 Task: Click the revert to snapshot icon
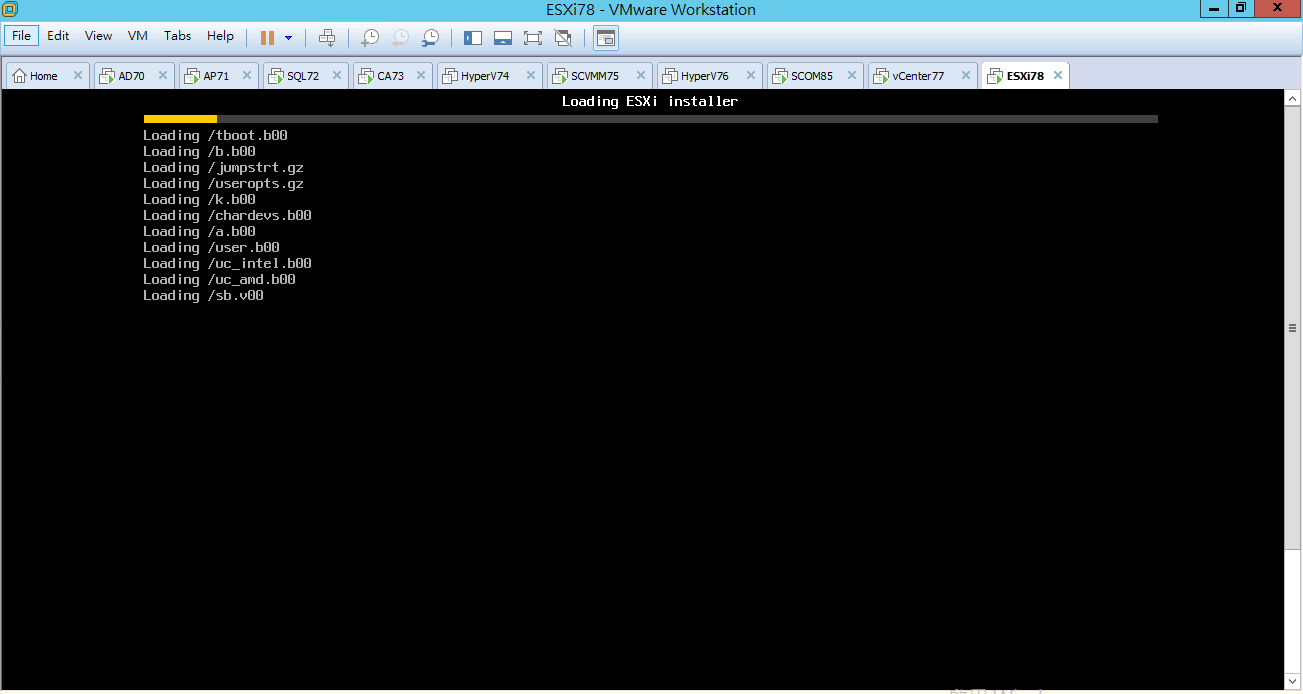pos(400,38)
